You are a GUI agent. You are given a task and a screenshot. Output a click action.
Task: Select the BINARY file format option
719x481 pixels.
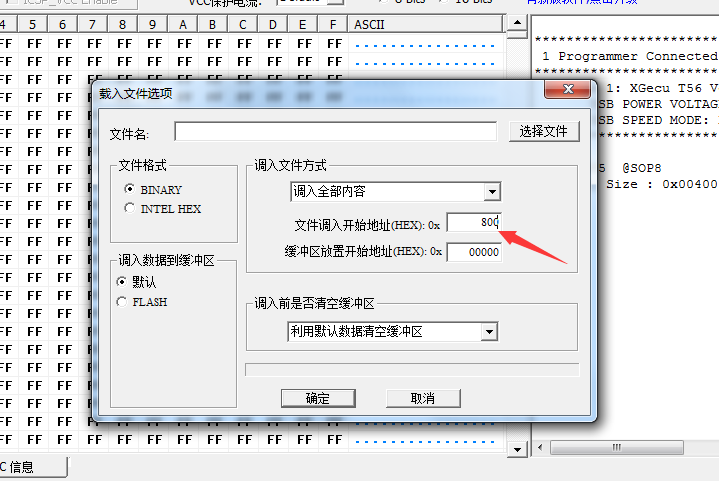click(129, 189)
